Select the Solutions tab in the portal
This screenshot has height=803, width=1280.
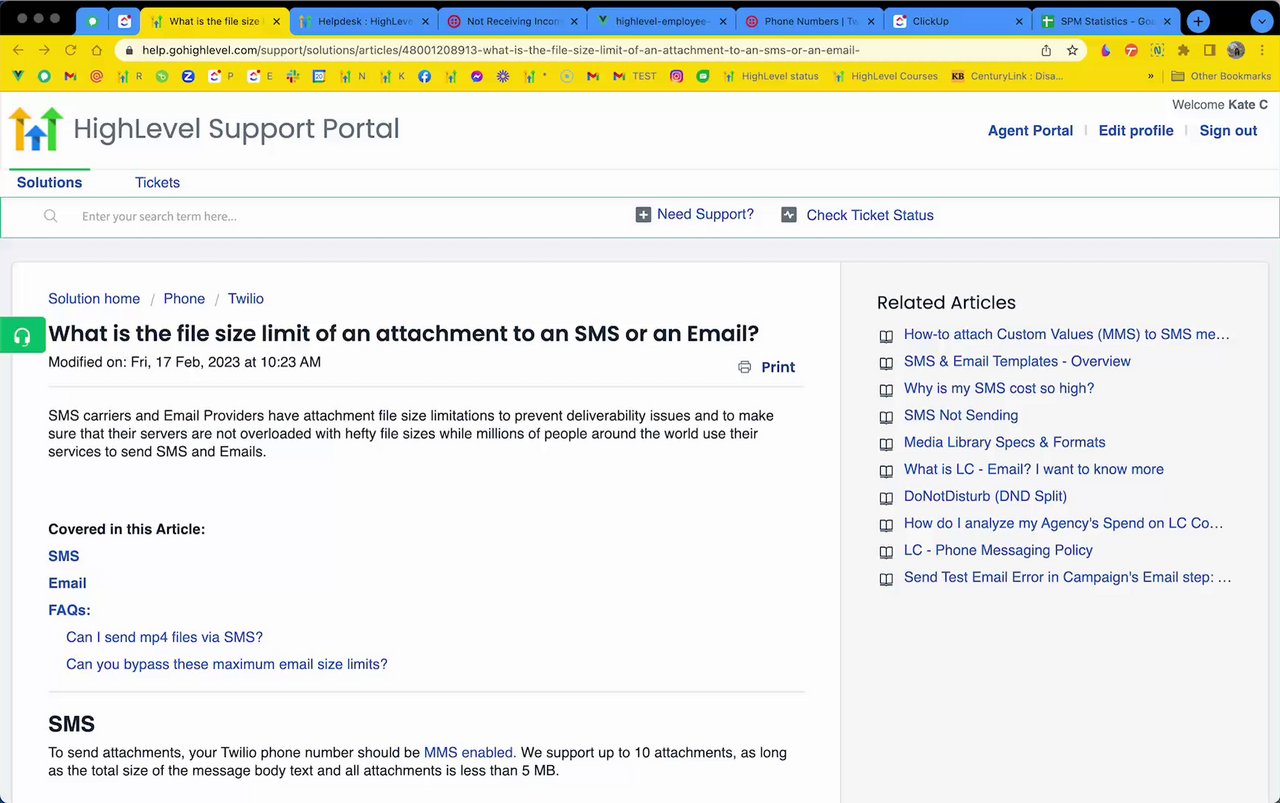point(49,182)
